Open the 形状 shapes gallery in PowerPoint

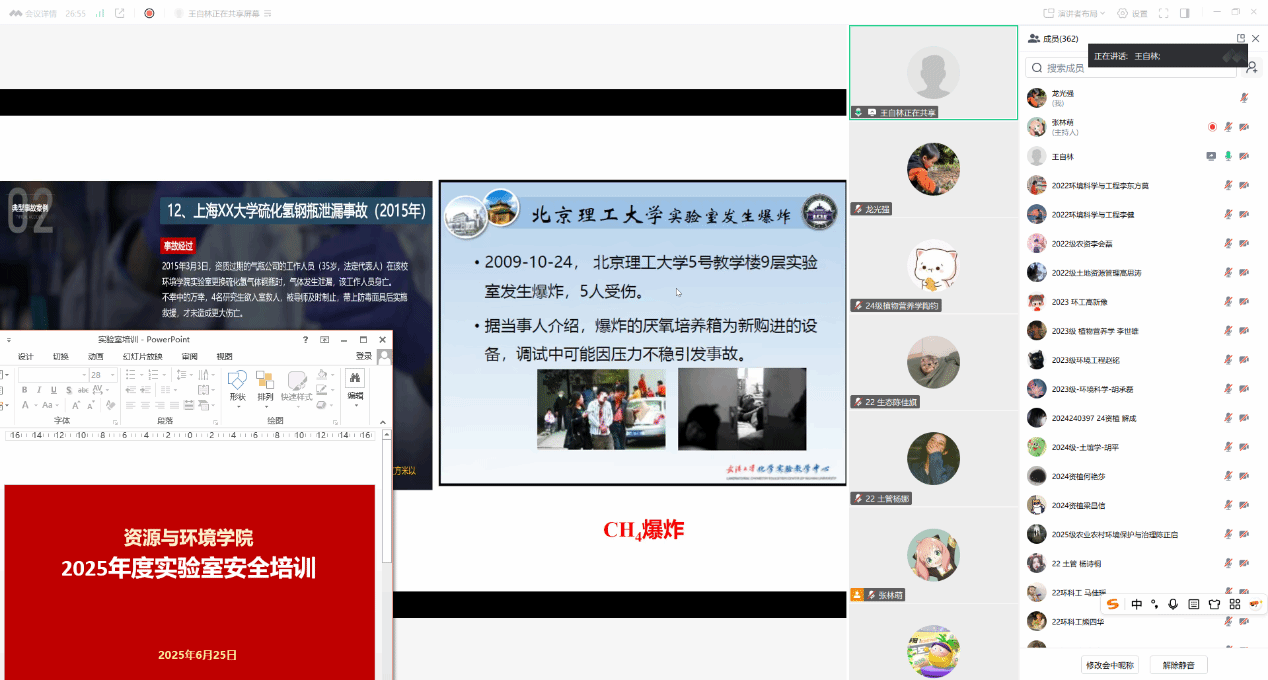[x=237, y=386]
